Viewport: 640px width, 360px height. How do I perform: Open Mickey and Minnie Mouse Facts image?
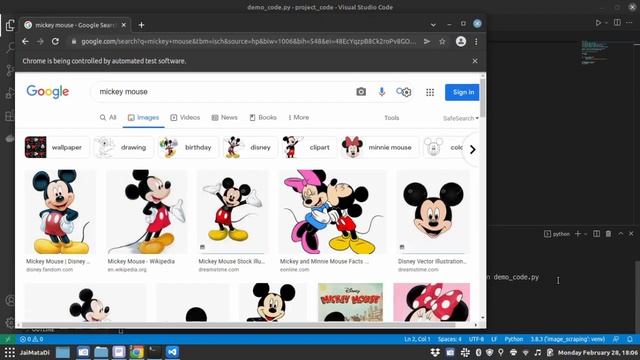point(332,212)
